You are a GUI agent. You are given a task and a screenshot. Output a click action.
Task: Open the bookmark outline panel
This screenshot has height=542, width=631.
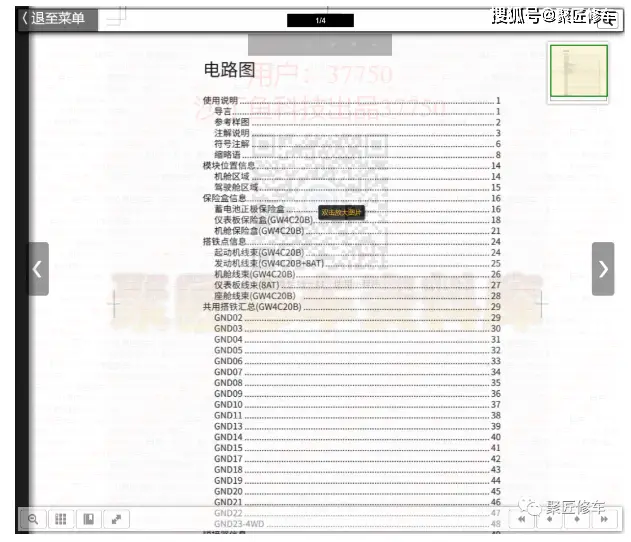pos(89,519)
